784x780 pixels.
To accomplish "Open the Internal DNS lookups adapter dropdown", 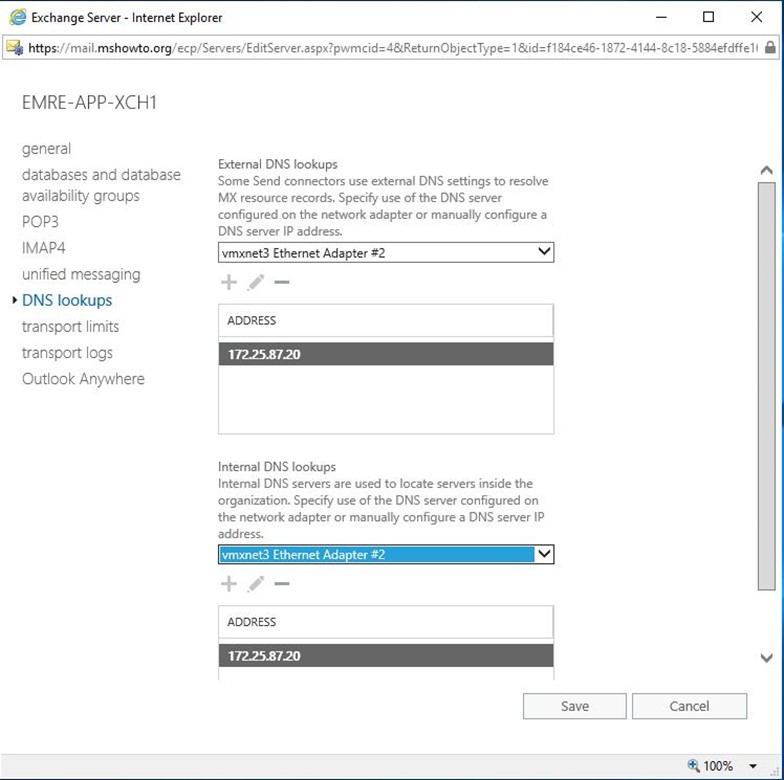I will tap(386, 554).
